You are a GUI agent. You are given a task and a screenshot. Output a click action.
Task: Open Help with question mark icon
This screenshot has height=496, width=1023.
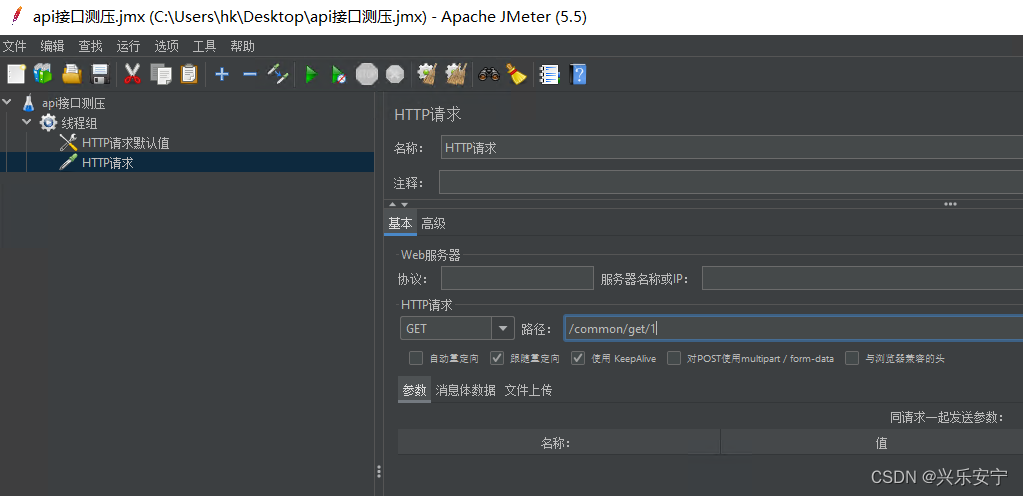tap(577, 74)
